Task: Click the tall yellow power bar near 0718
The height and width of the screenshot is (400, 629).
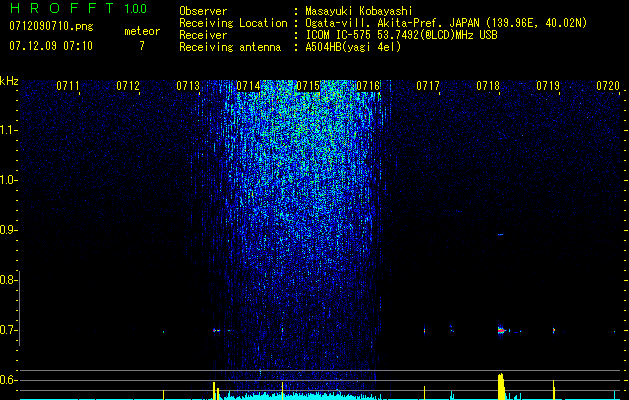Action: [x=501, y=386]
